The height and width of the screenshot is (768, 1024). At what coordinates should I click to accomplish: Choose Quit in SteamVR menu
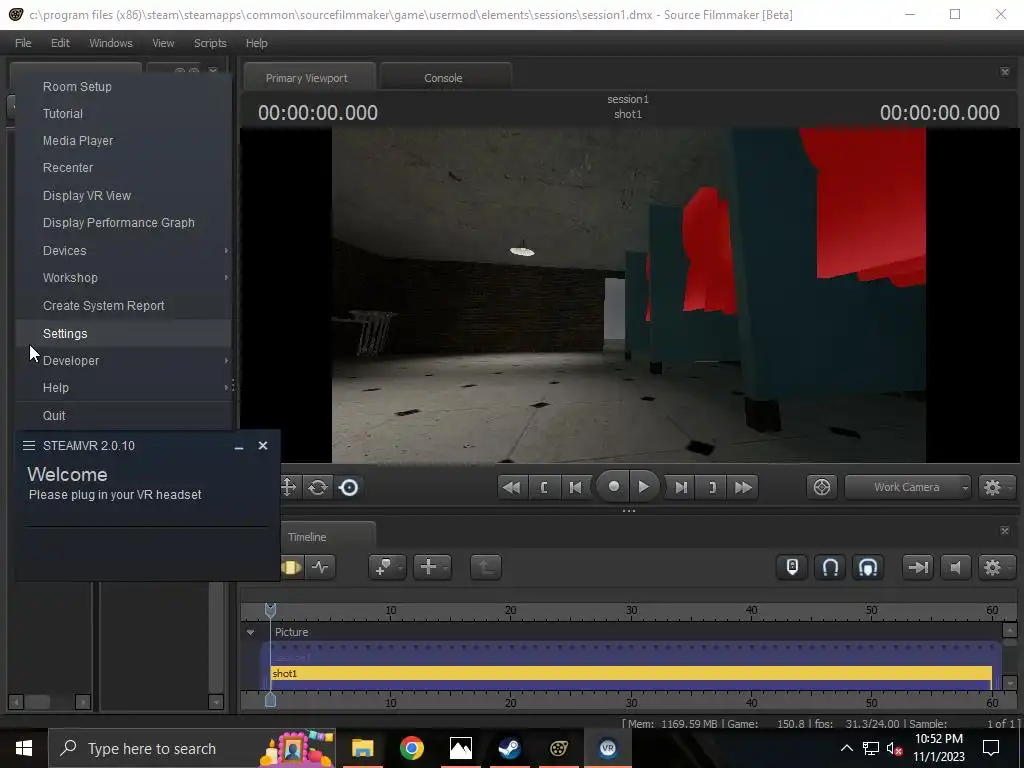pos(123,415)
